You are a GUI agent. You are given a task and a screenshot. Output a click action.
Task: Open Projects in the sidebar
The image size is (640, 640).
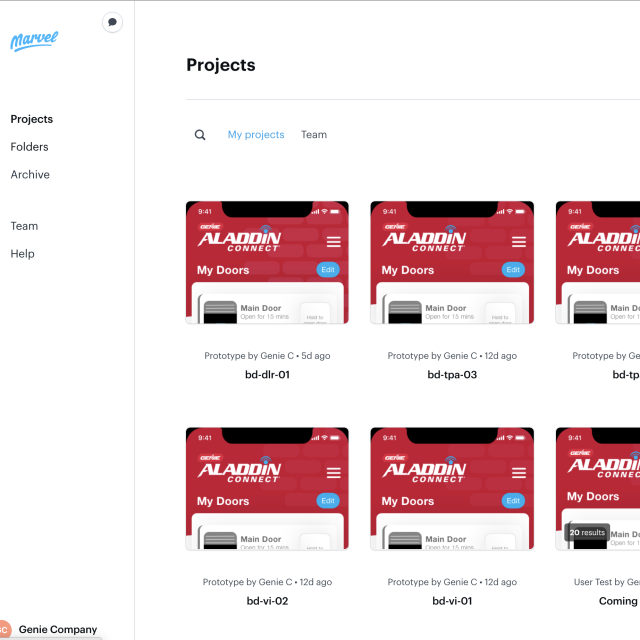32,119
